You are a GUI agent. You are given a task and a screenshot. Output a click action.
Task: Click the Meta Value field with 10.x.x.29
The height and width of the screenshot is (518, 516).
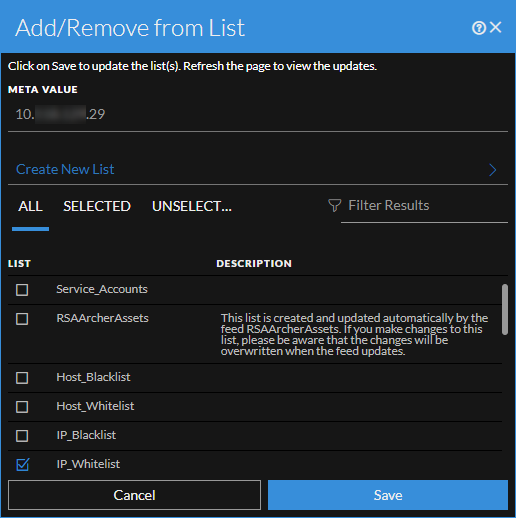tap(258, 114)
